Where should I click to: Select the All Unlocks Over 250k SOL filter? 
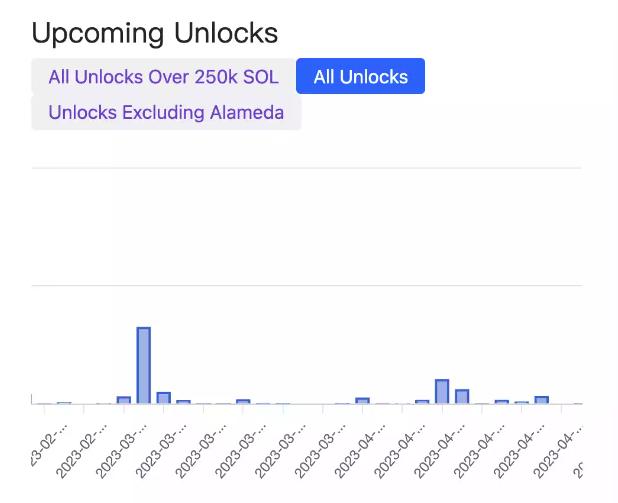[163, 77]
